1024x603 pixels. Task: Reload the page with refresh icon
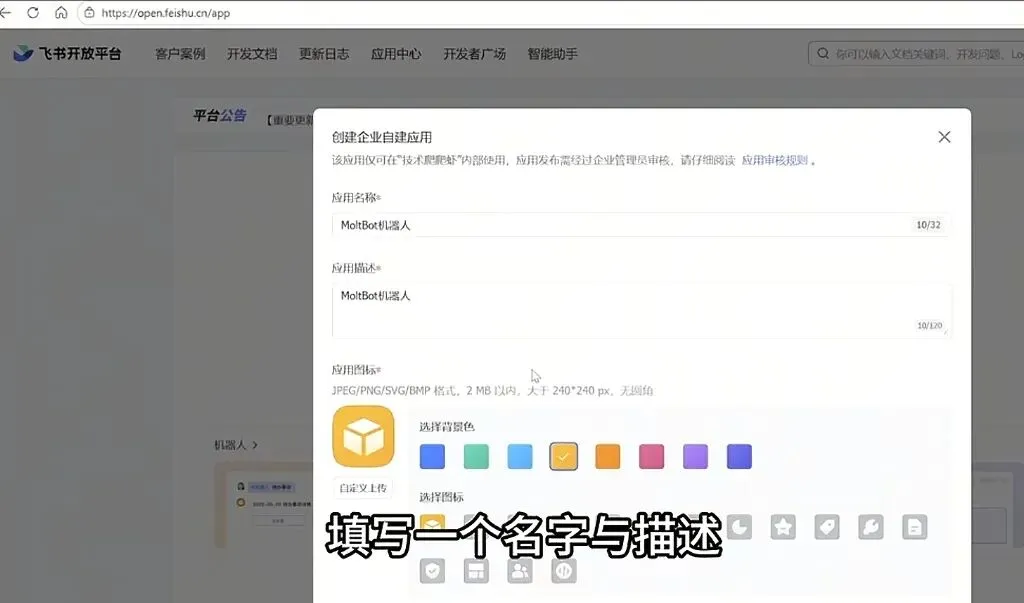33,12
